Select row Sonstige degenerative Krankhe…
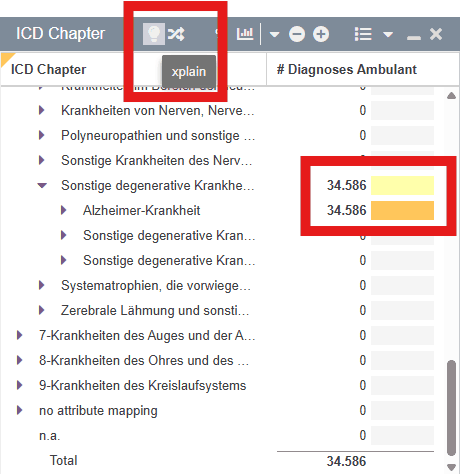The width and height of the screenshot is (460, 474). [x=158, y=185]
